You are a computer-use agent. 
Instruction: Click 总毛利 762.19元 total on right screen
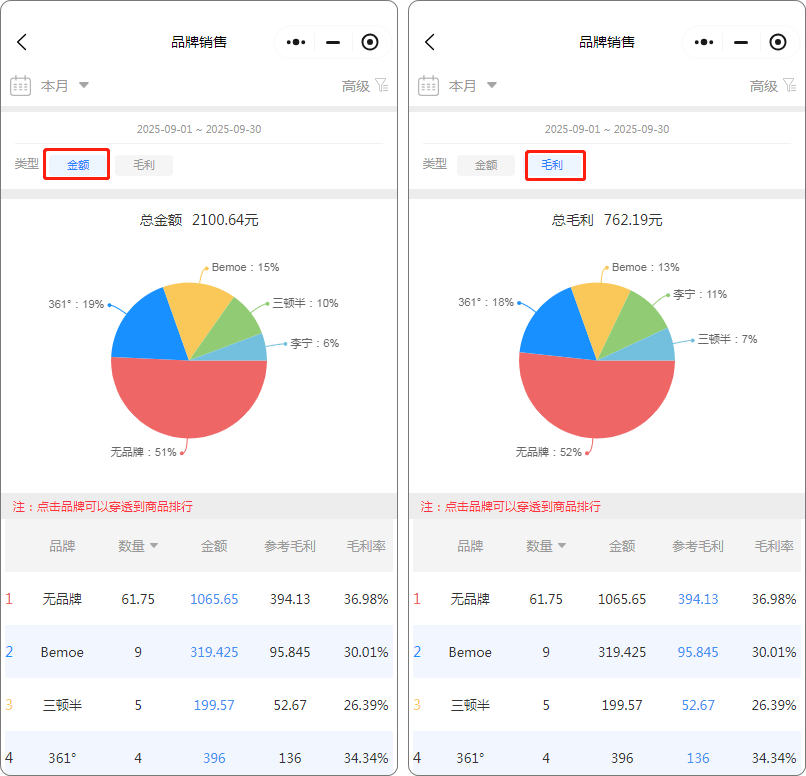[607, 220]
